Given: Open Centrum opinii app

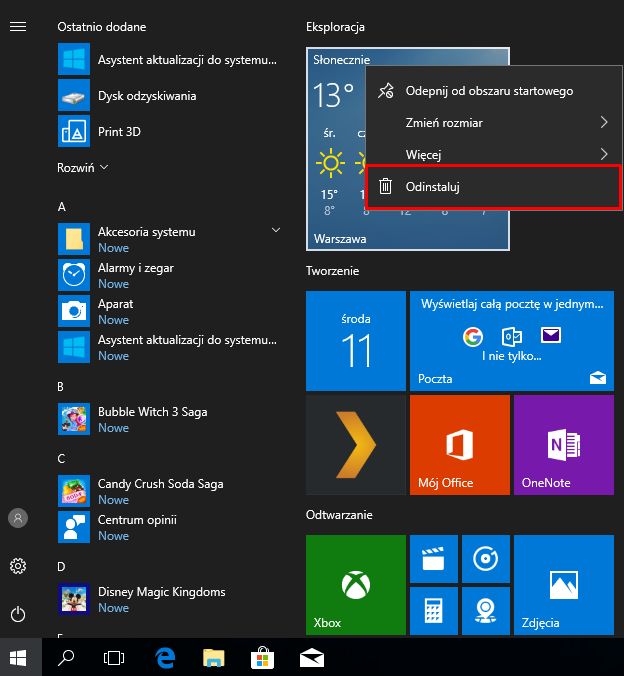Looking at the screenshot, I should 168,527.
